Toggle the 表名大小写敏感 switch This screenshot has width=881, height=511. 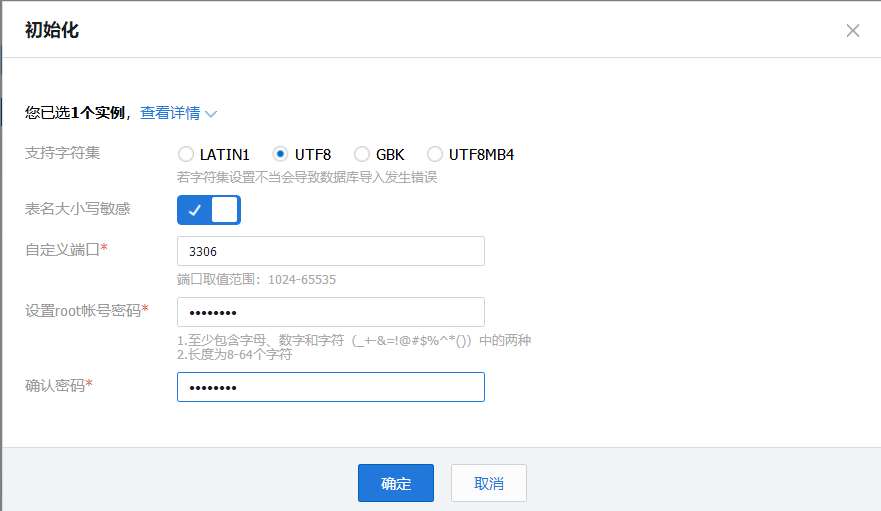point(209,210)
